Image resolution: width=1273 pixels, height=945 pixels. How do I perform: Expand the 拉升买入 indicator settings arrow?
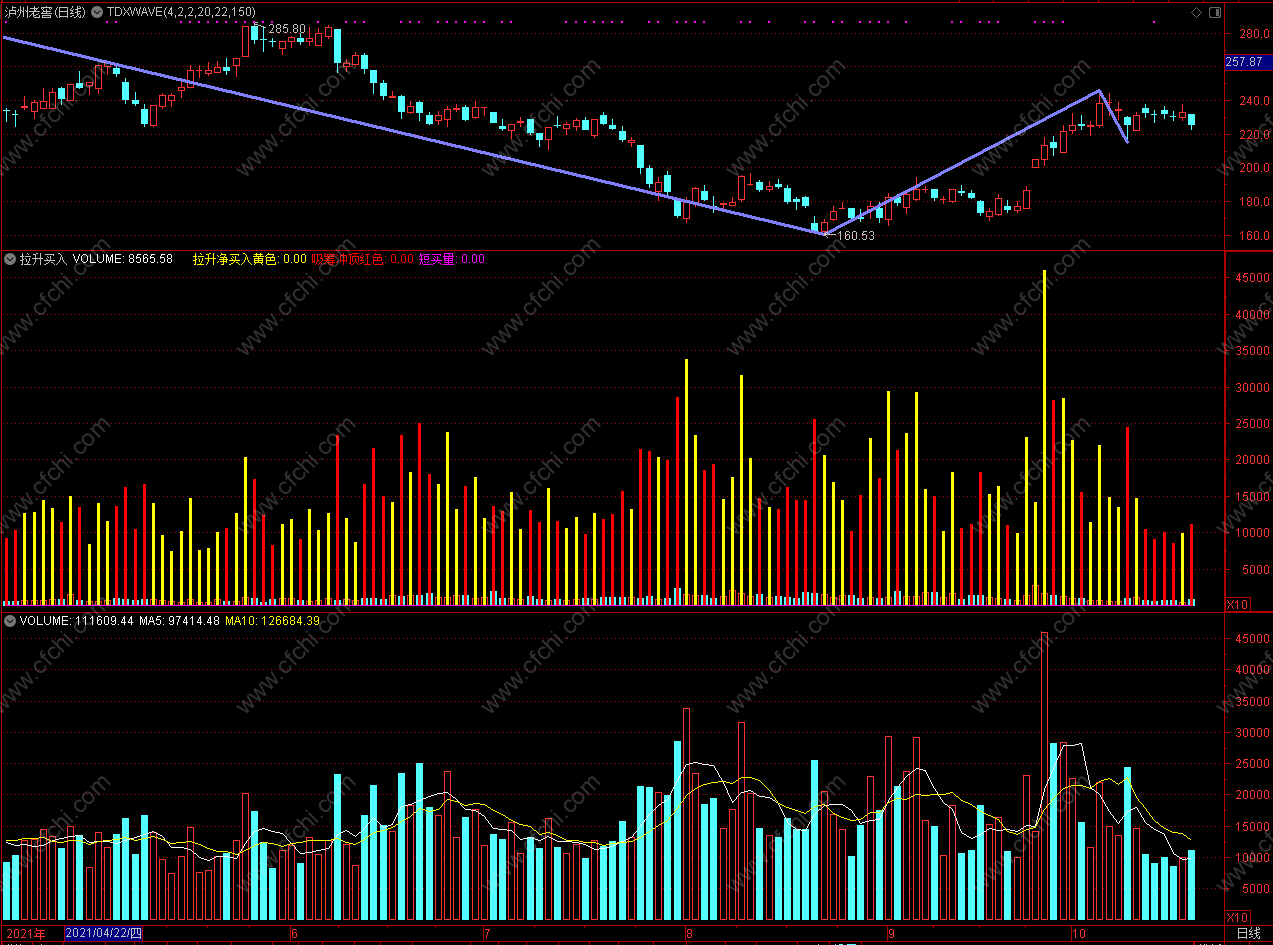[x=10, y=259]
